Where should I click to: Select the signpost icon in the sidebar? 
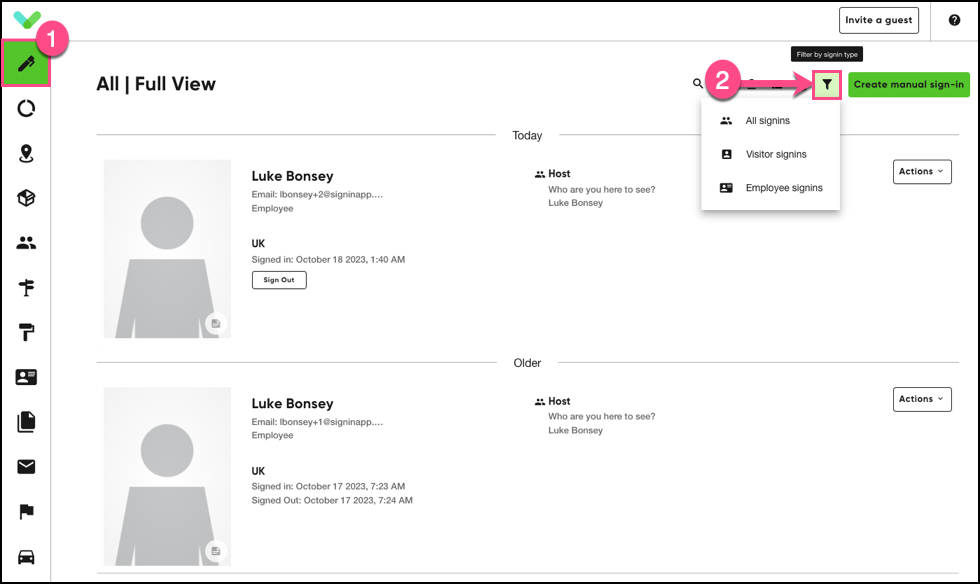point(26,287)
